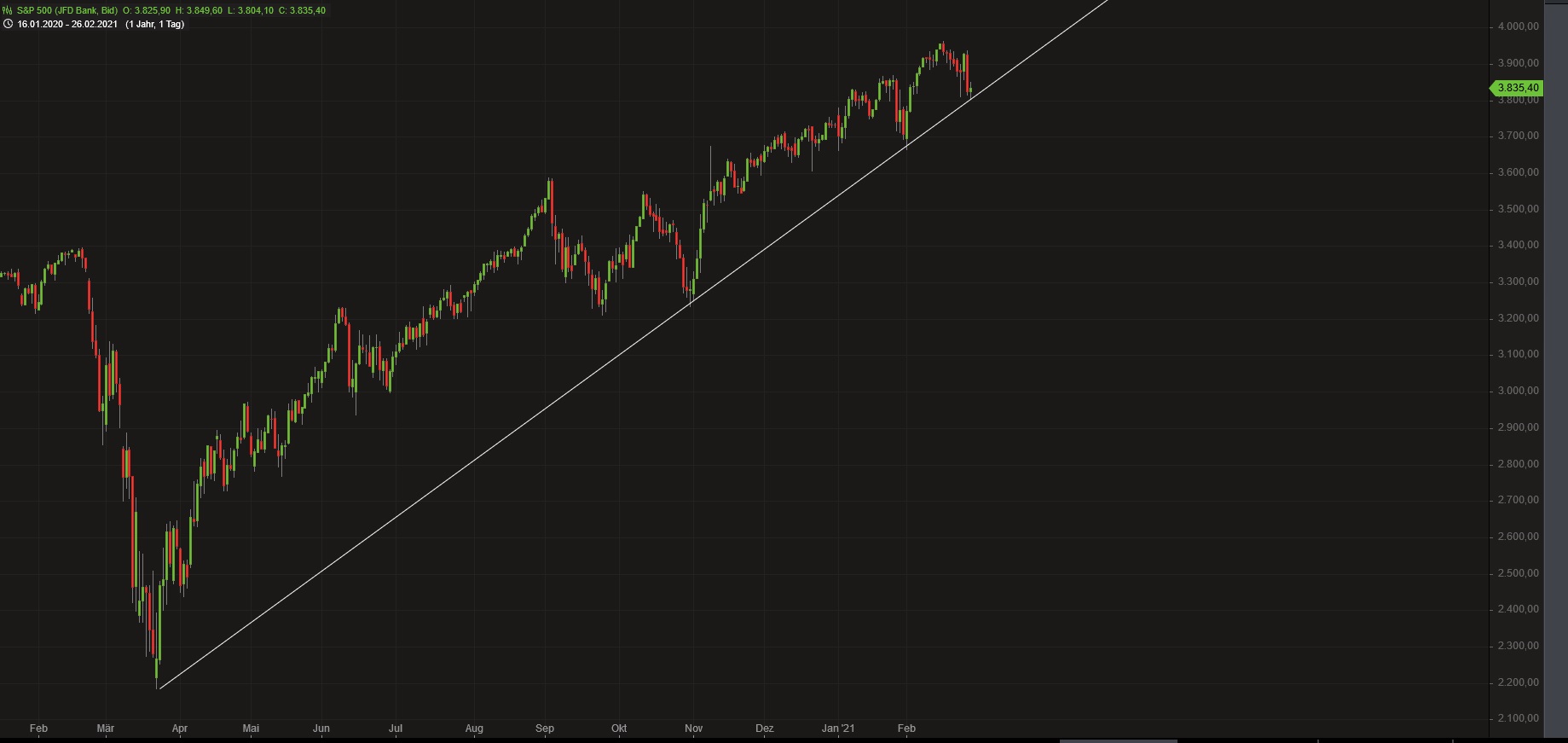The image size is (1568, 743).
Task: Click the Sep marker on the time axis
Action: [545, 728]
